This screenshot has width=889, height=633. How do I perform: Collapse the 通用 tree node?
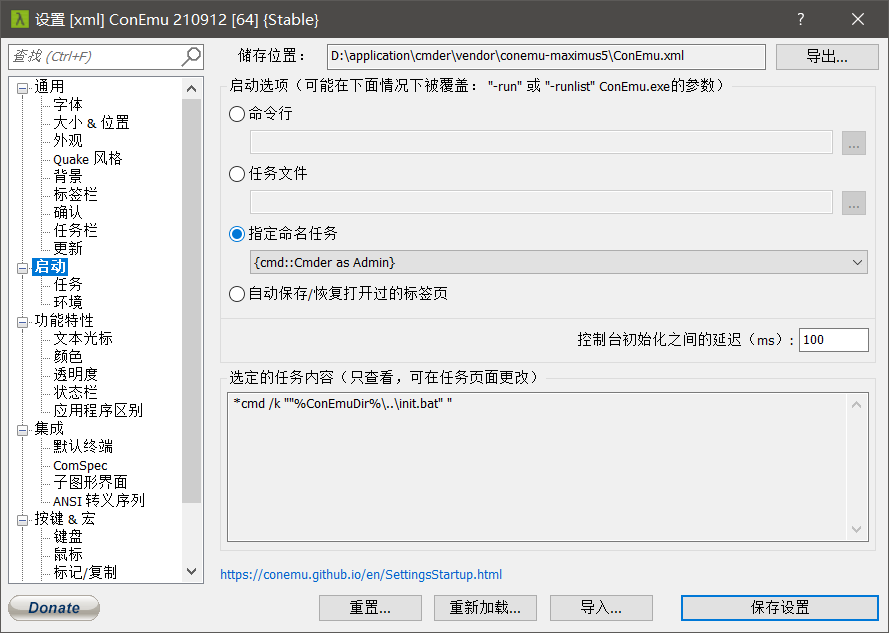click(x=22, y=88)
